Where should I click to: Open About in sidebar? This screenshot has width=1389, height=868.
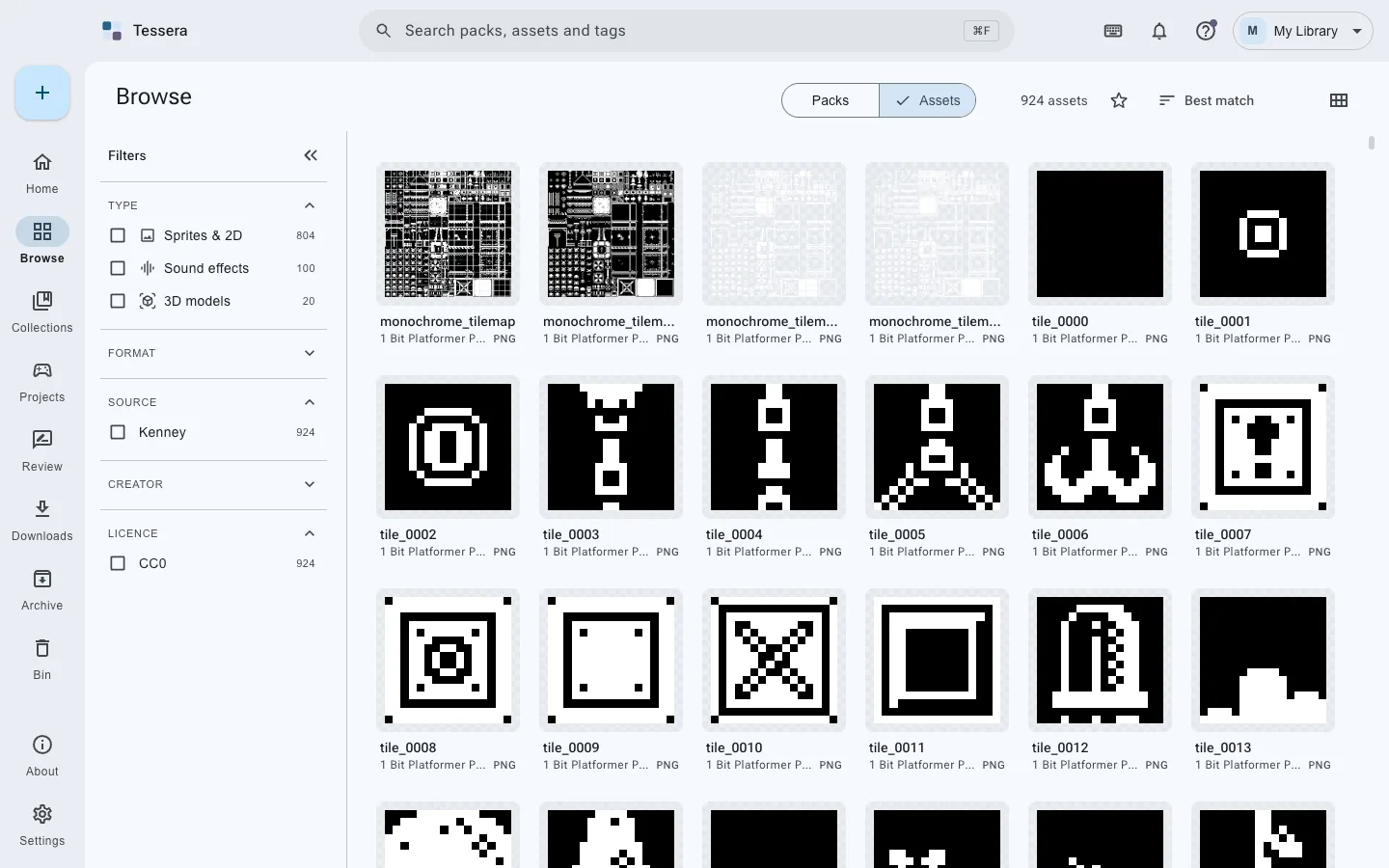(42, 756)
